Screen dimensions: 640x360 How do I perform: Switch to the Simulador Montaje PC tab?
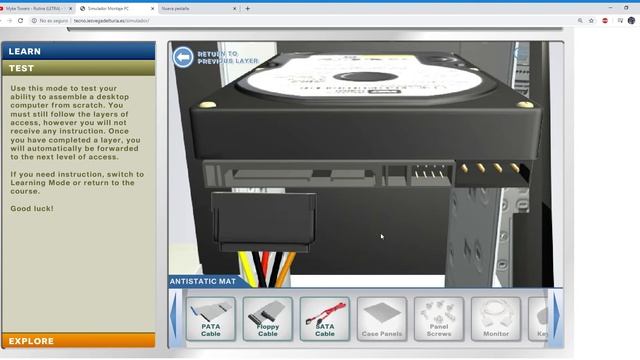[116, 9]
